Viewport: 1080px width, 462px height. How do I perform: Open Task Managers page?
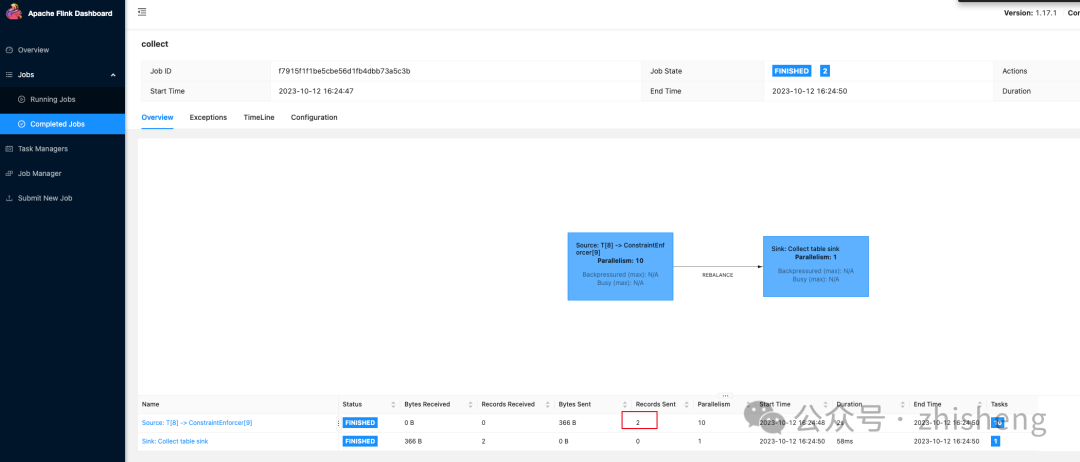click(x=43, y=149)
